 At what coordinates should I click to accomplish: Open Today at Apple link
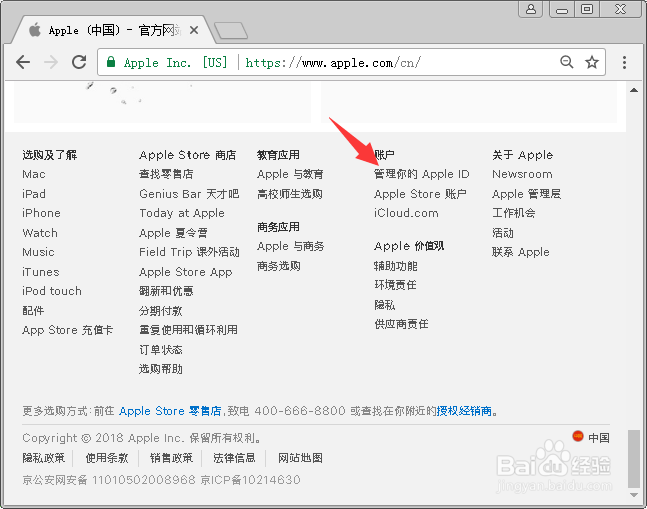point(182,213)
